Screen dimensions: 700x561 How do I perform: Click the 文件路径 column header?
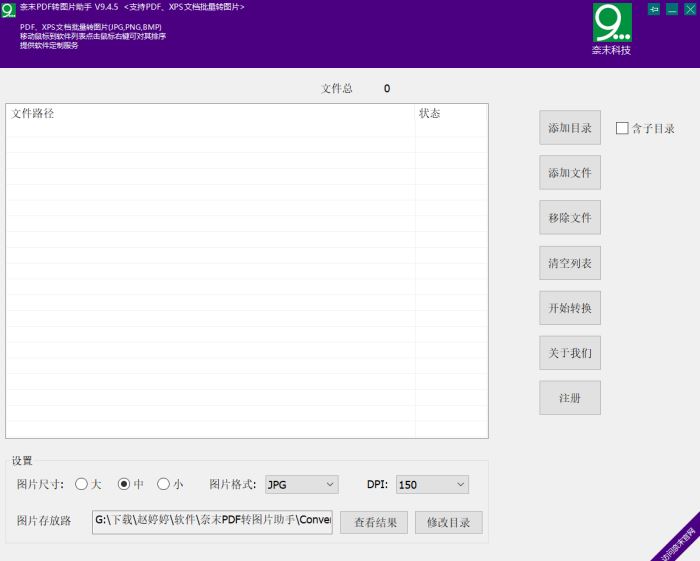211,113
